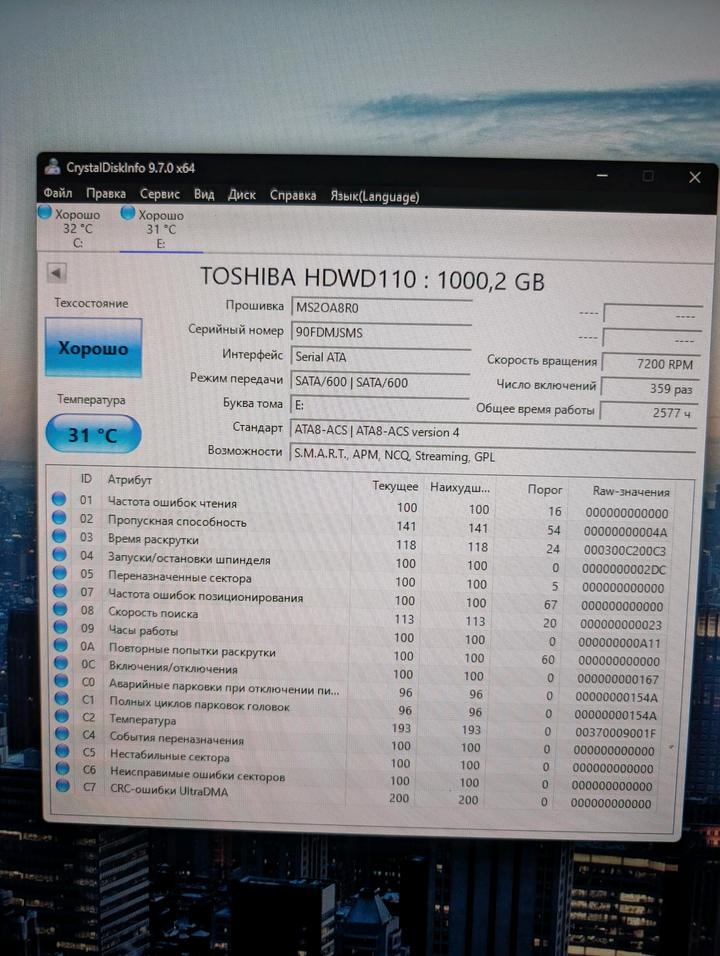Open the Файл menu
The height and width of the screenshot is (956, 720).
tap(58, 193)
